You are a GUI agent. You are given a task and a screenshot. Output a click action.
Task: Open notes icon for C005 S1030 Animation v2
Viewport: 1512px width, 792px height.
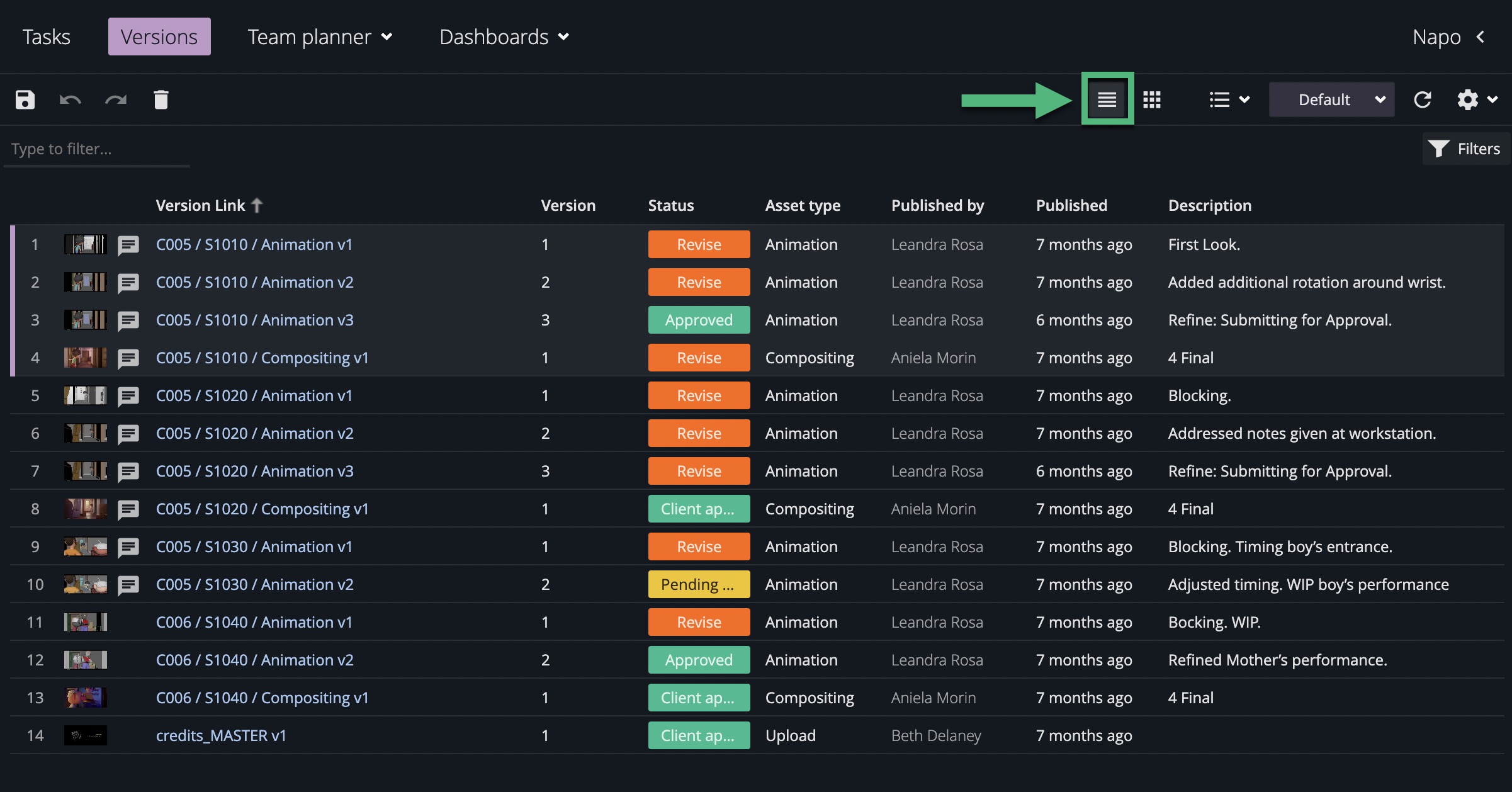[128, 585]
